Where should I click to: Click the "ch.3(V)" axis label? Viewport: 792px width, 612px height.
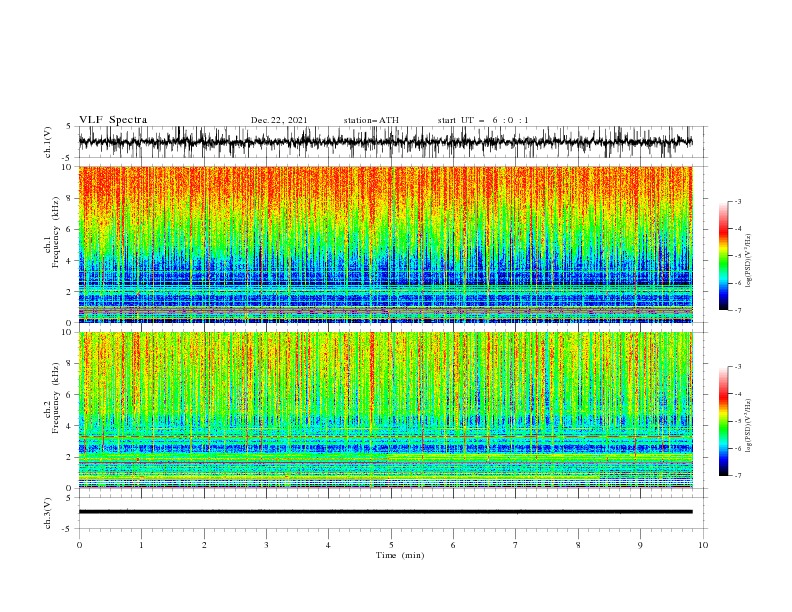coord(48,513)
